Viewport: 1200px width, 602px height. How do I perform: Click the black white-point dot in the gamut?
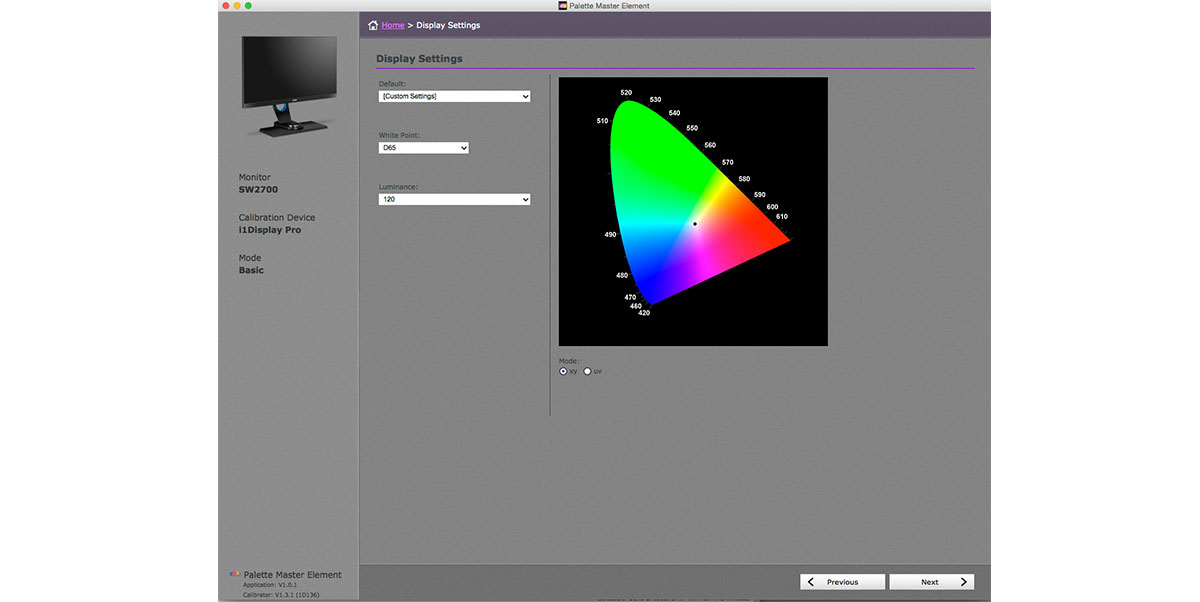pos(695,224)
